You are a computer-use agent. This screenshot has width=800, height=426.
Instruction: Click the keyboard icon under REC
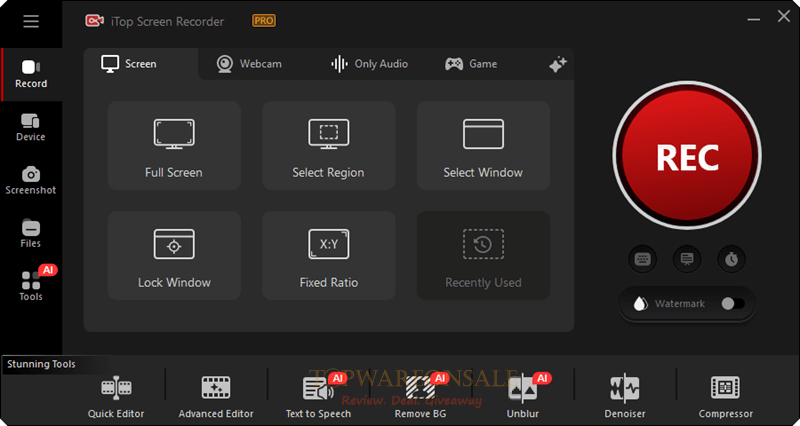pyautogui.click(x=642, y=259)
